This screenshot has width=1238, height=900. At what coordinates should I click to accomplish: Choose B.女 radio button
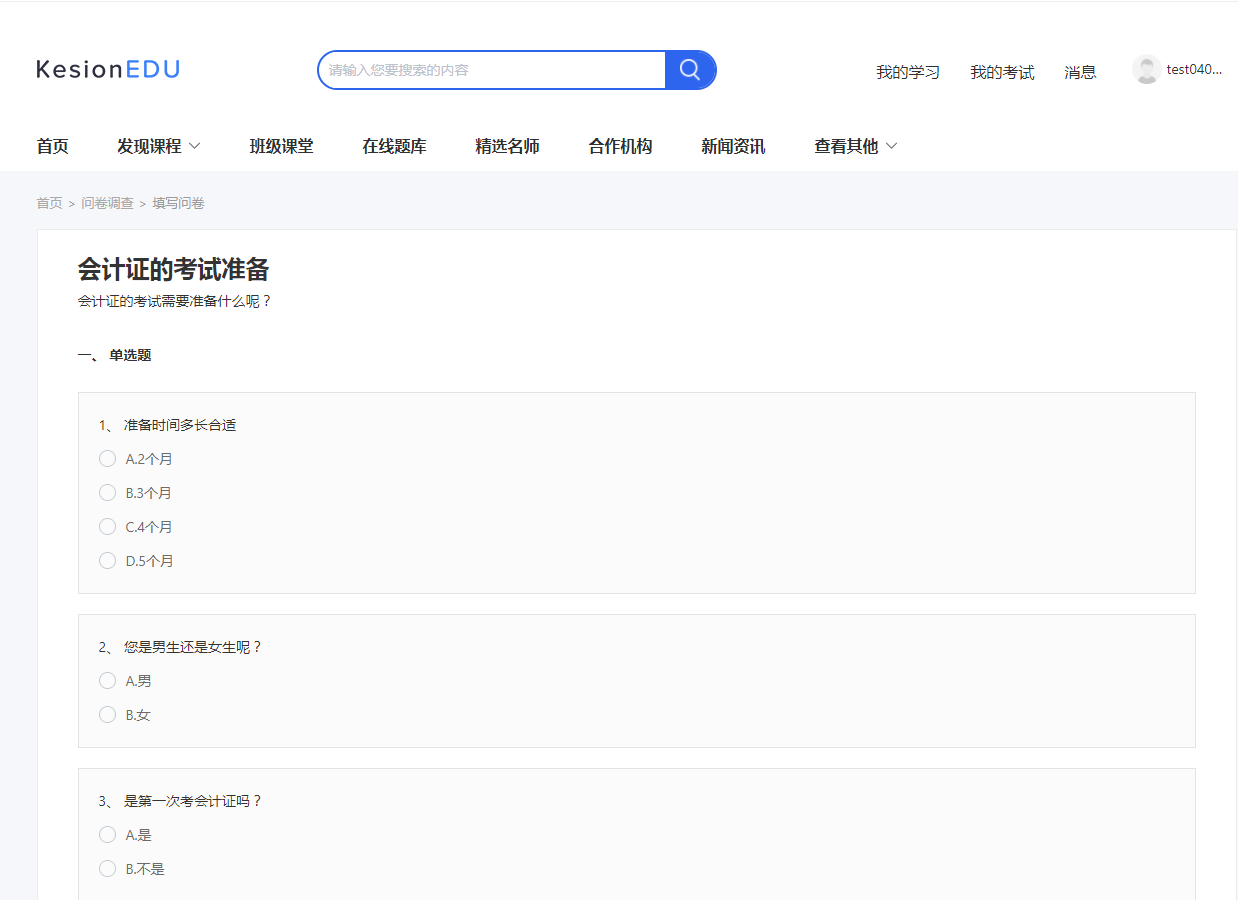[x=108, y=715]
